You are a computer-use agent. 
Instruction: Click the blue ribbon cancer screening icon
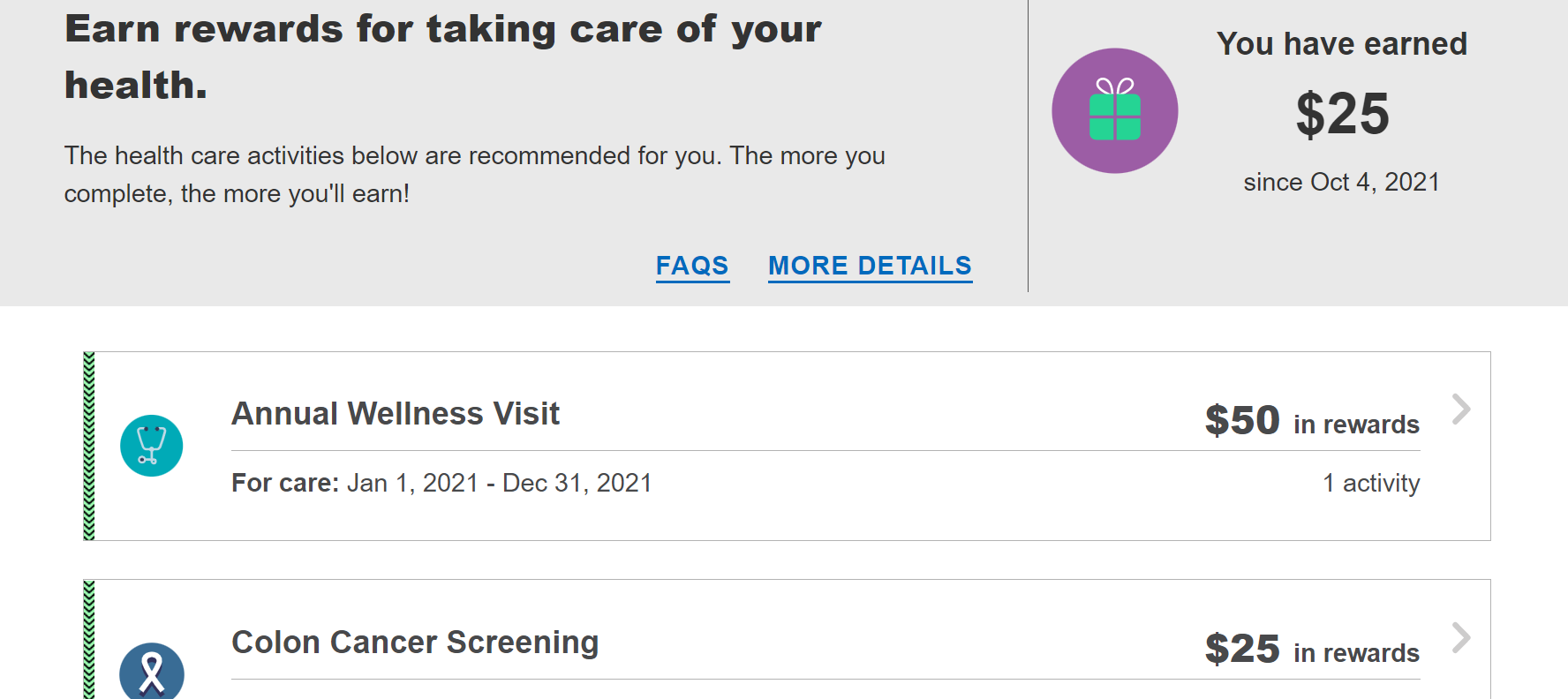(x=152, y=673)
